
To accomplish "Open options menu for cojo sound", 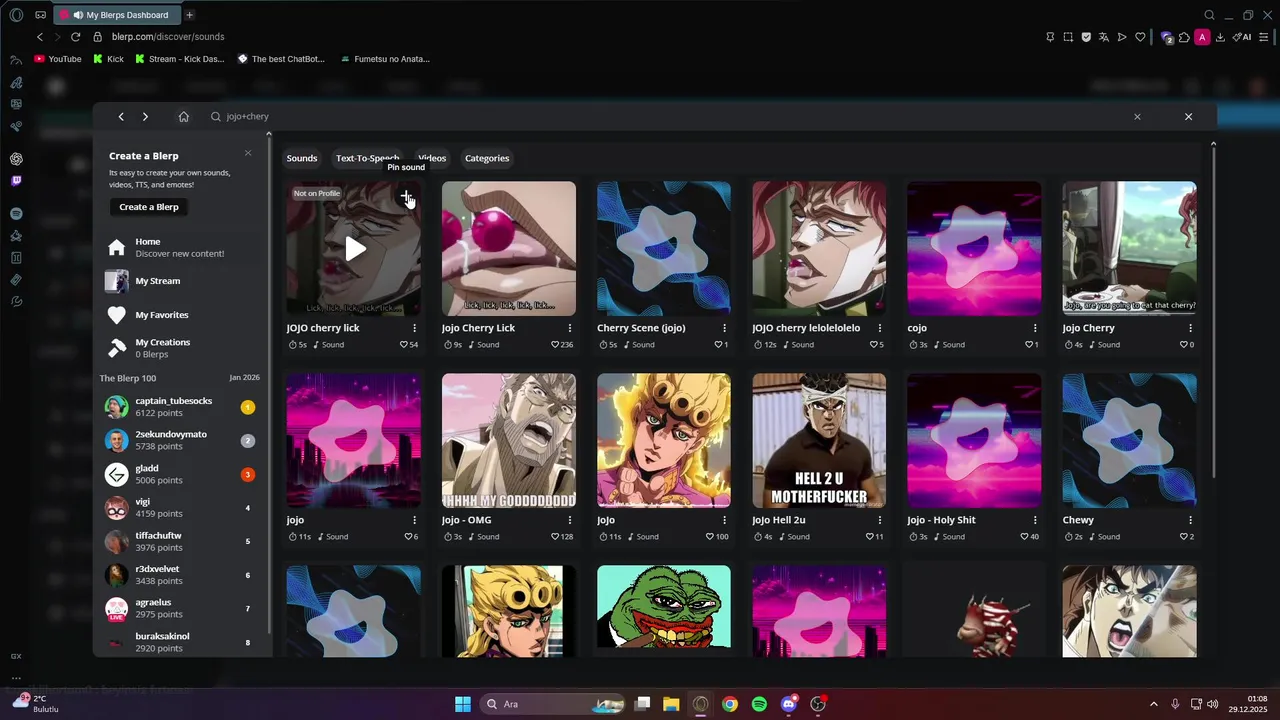I will (x=1035, y=328).
